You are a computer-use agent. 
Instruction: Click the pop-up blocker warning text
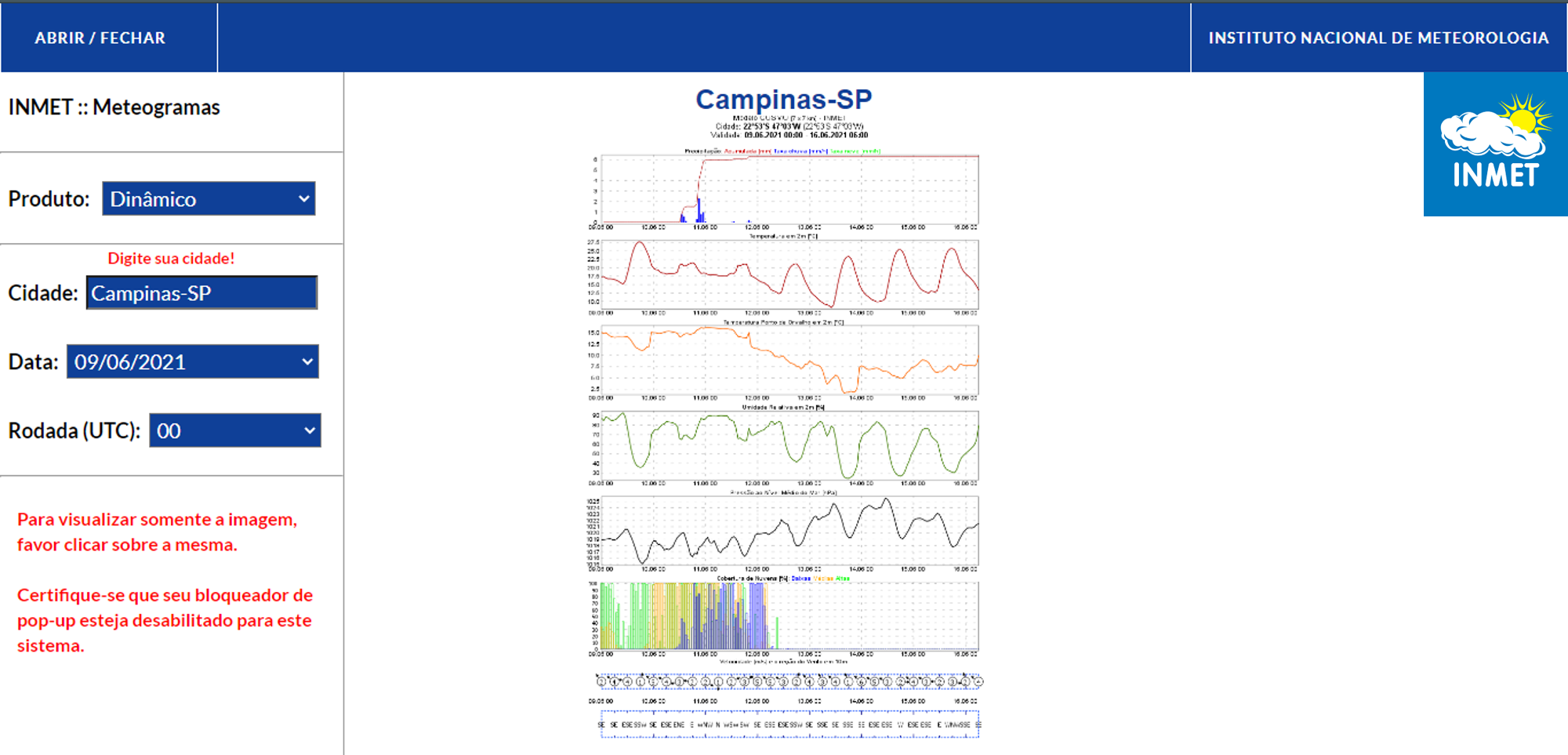(x=165, y=620)
